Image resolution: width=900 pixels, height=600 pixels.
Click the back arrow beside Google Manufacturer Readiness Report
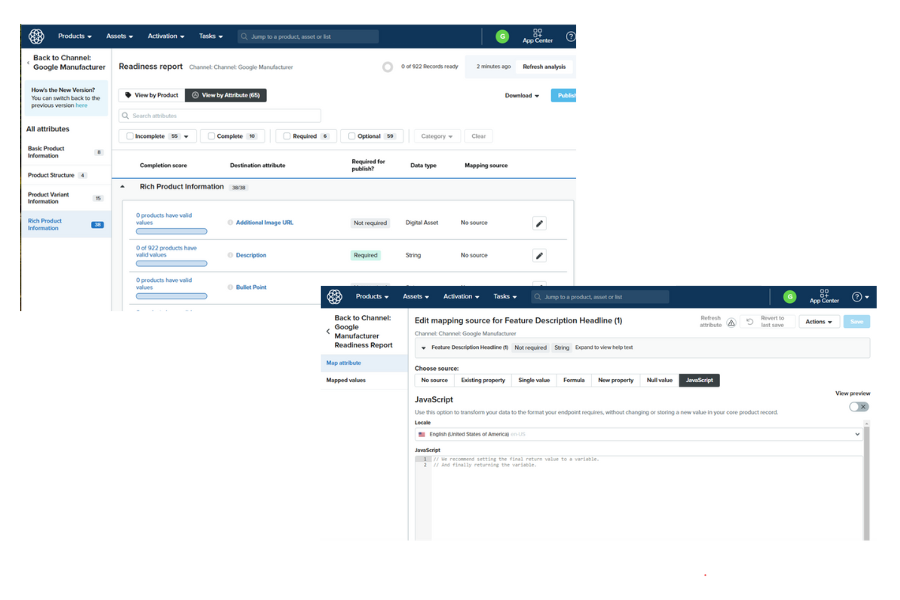[328, 331]
